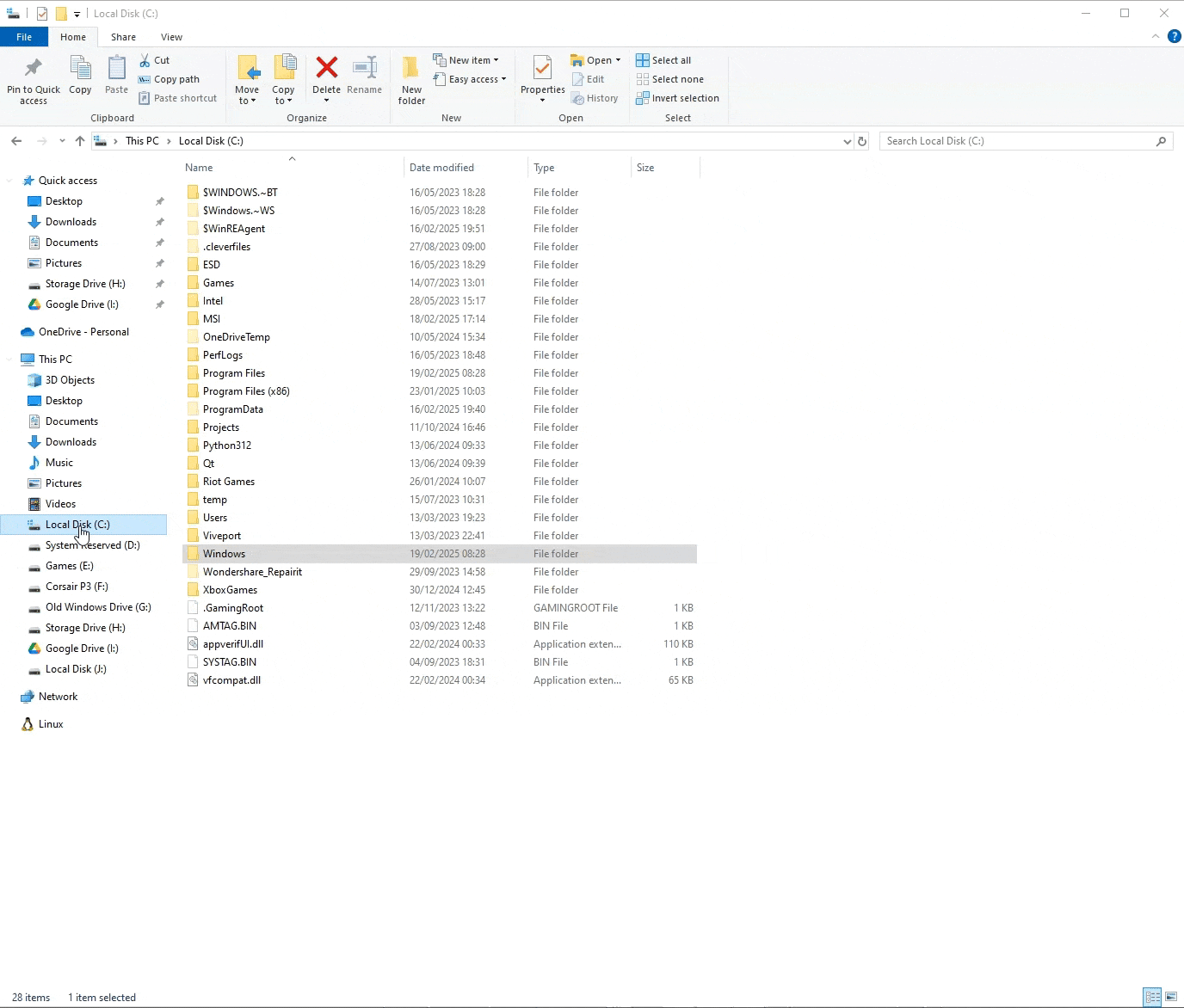The height and width of the screenshot is (1008, 1184).
Task: Open the New item dropdown
Action: click(466, 60)
